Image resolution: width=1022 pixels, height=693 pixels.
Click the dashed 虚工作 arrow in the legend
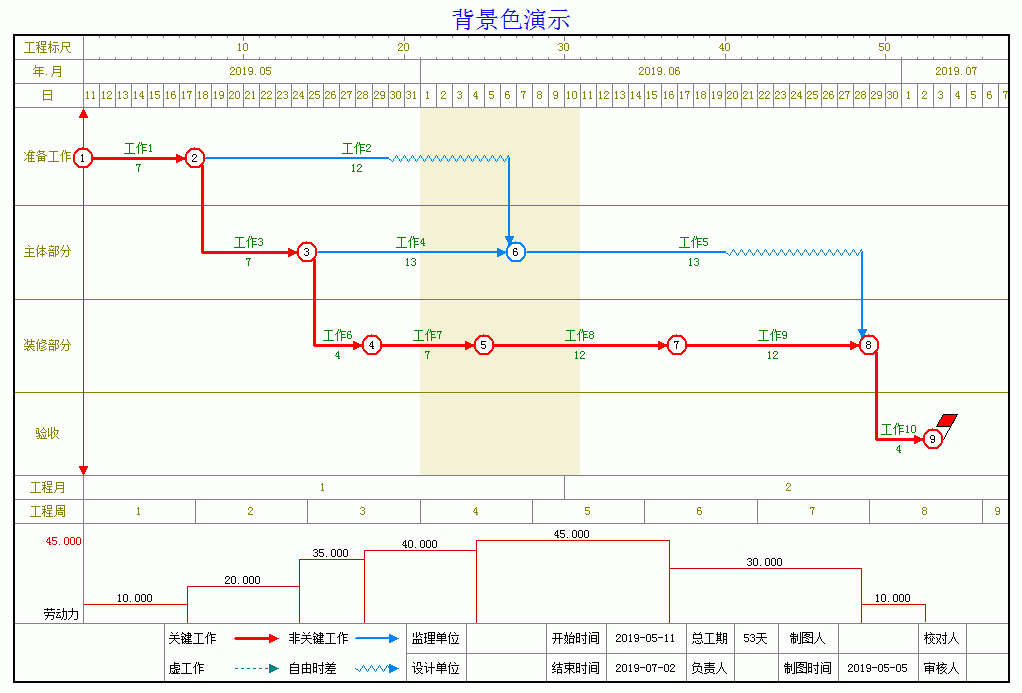tap(256, 668)
